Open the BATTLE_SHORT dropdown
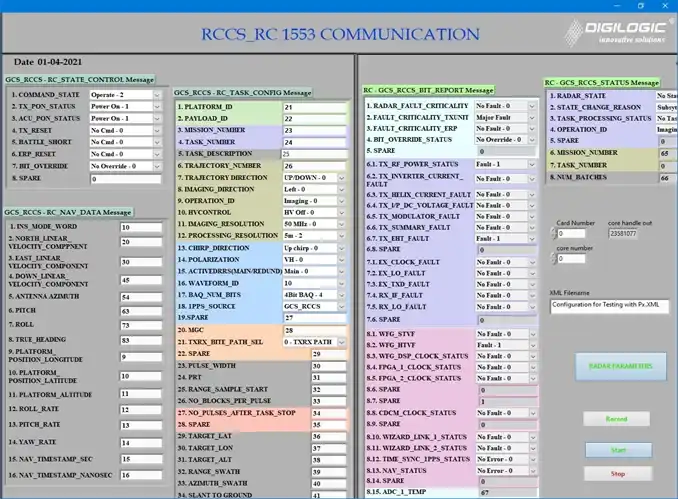 (x=156, y=142)
